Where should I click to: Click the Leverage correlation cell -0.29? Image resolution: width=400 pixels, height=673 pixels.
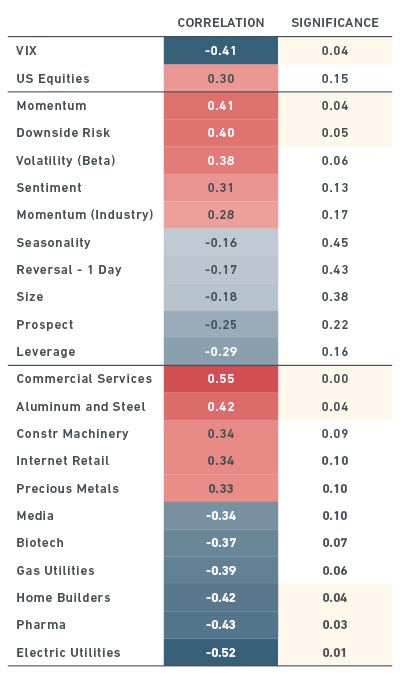tap(221, 352)
